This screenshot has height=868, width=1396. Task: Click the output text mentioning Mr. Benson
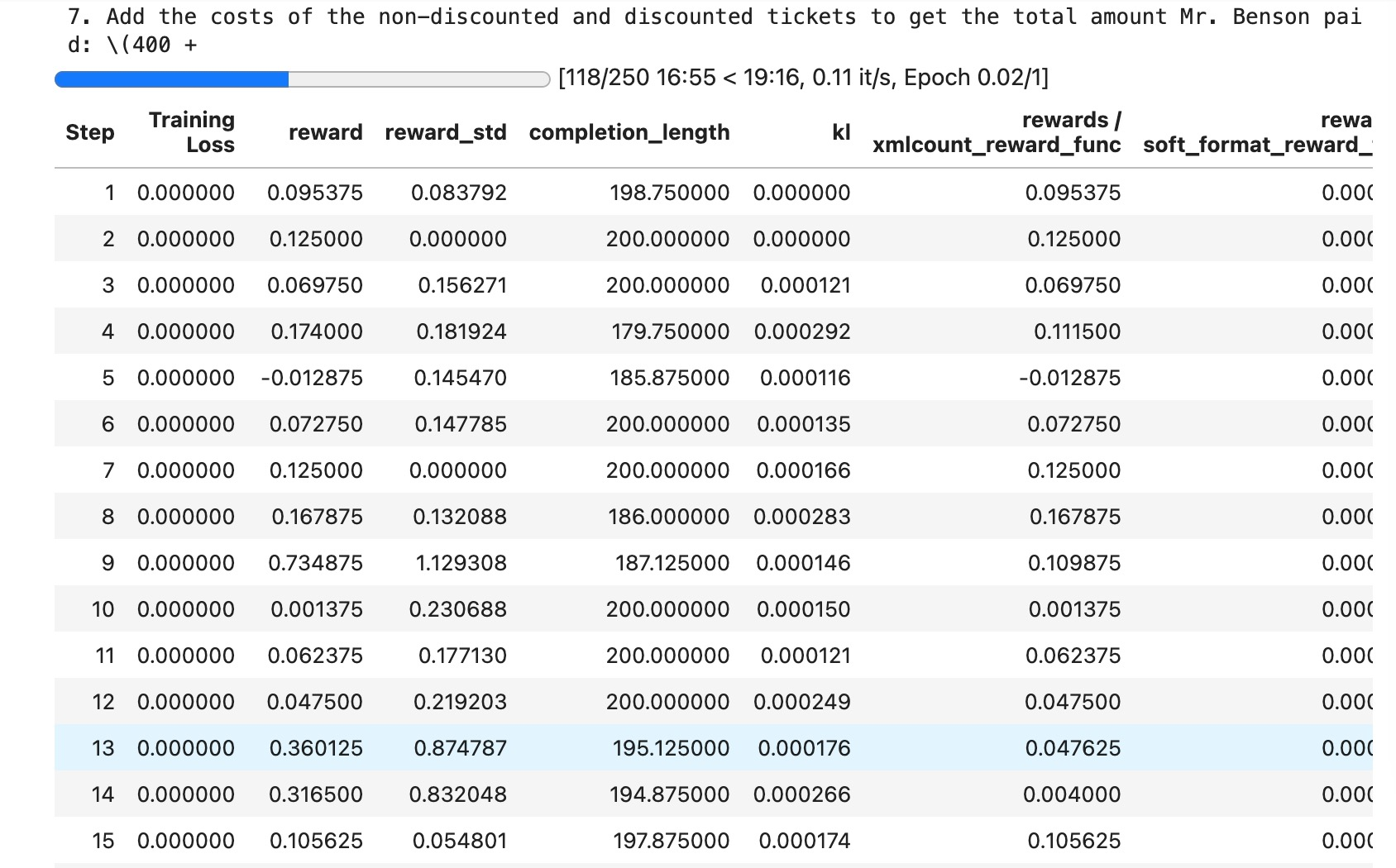click(x=715, y=31)
